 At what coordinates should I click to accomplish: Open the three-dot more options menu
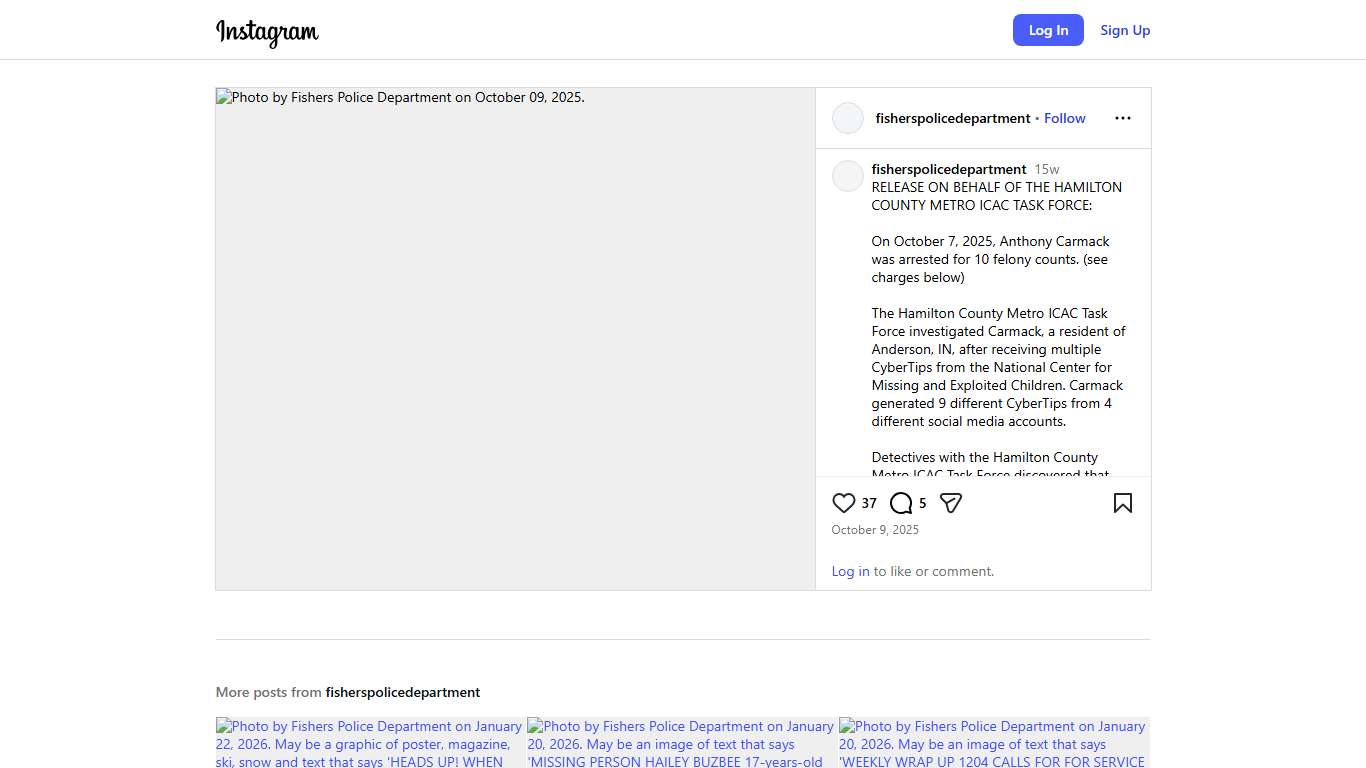tap(1123, 118)
